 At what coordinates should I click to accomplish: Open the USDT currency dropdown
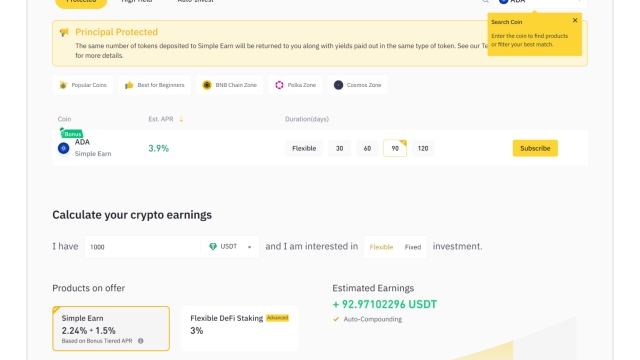point(230,247)
